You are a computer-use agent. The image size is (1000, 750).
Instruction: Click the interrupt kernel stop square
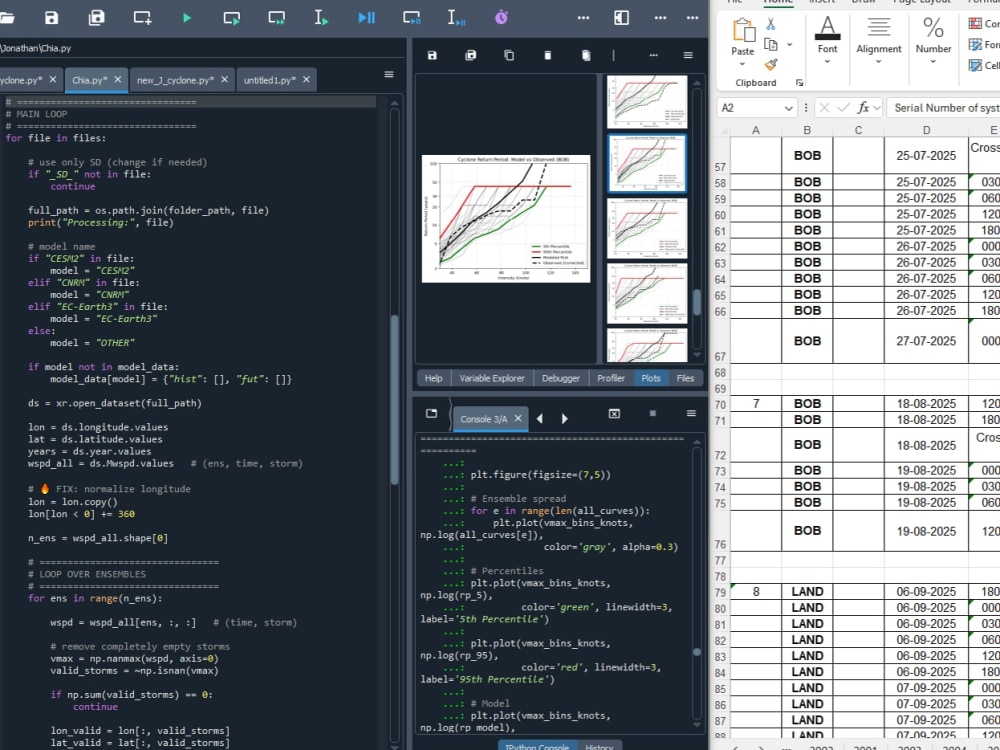tap(652, 413)
